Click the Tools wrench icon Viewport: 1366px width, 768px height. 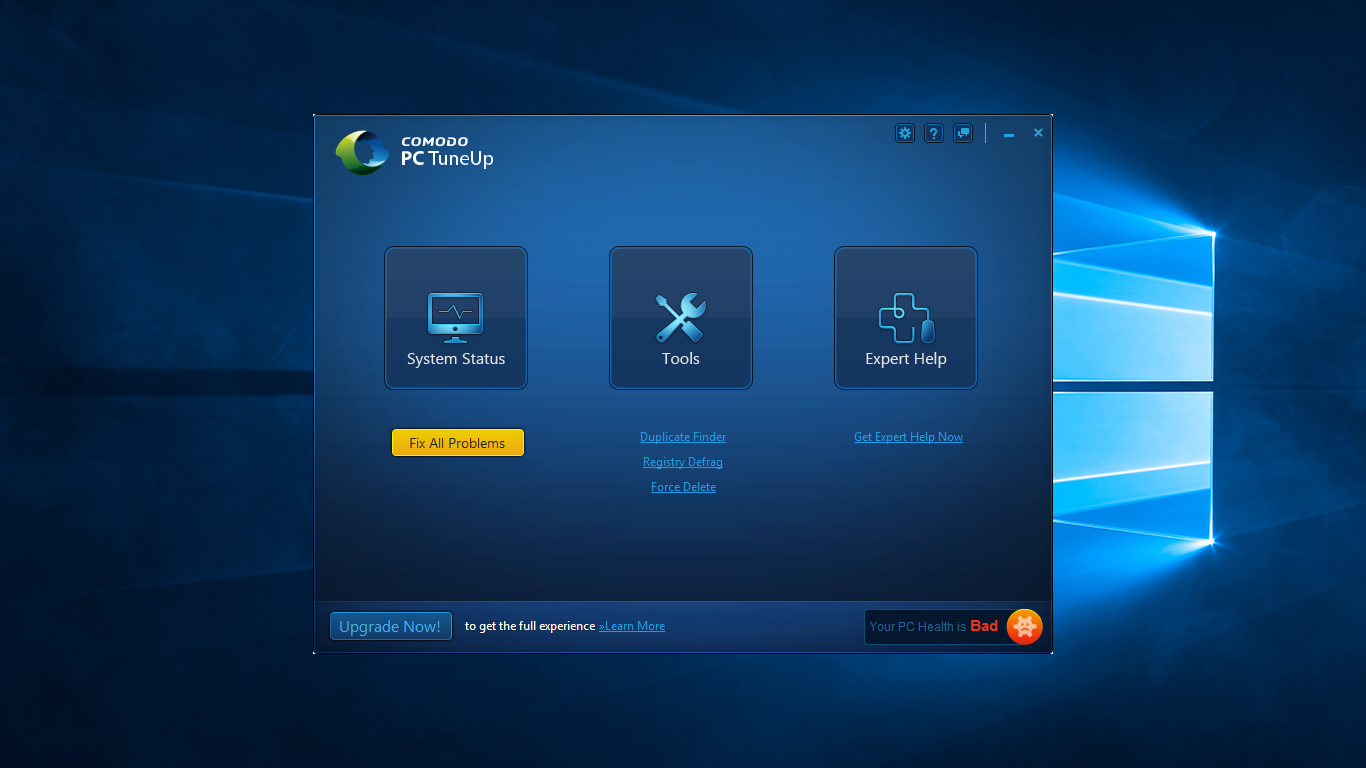681,313
